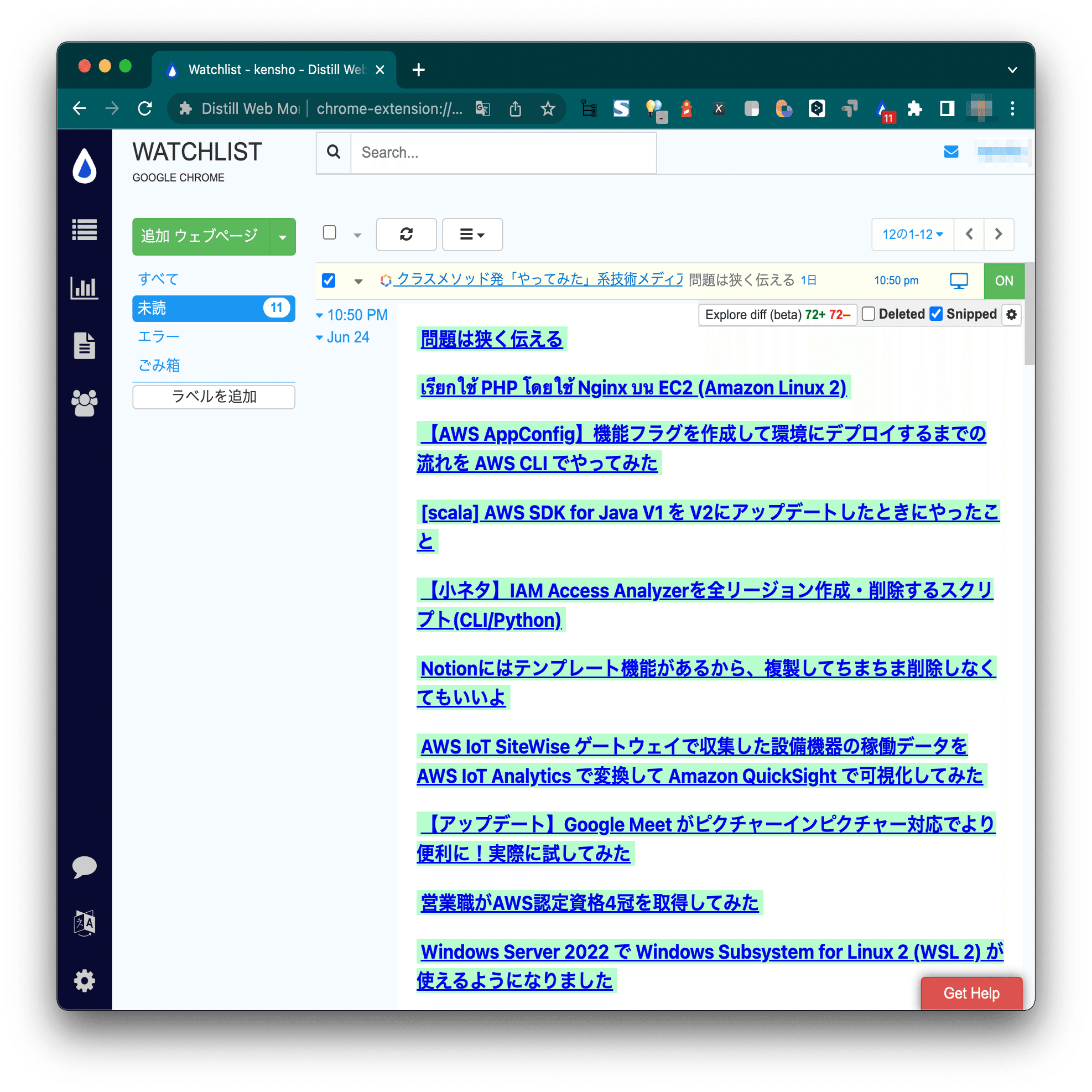Click the Chrome address bar URL
Image resolution: width=1092 pixels, height=1092 pixels.
389,108
